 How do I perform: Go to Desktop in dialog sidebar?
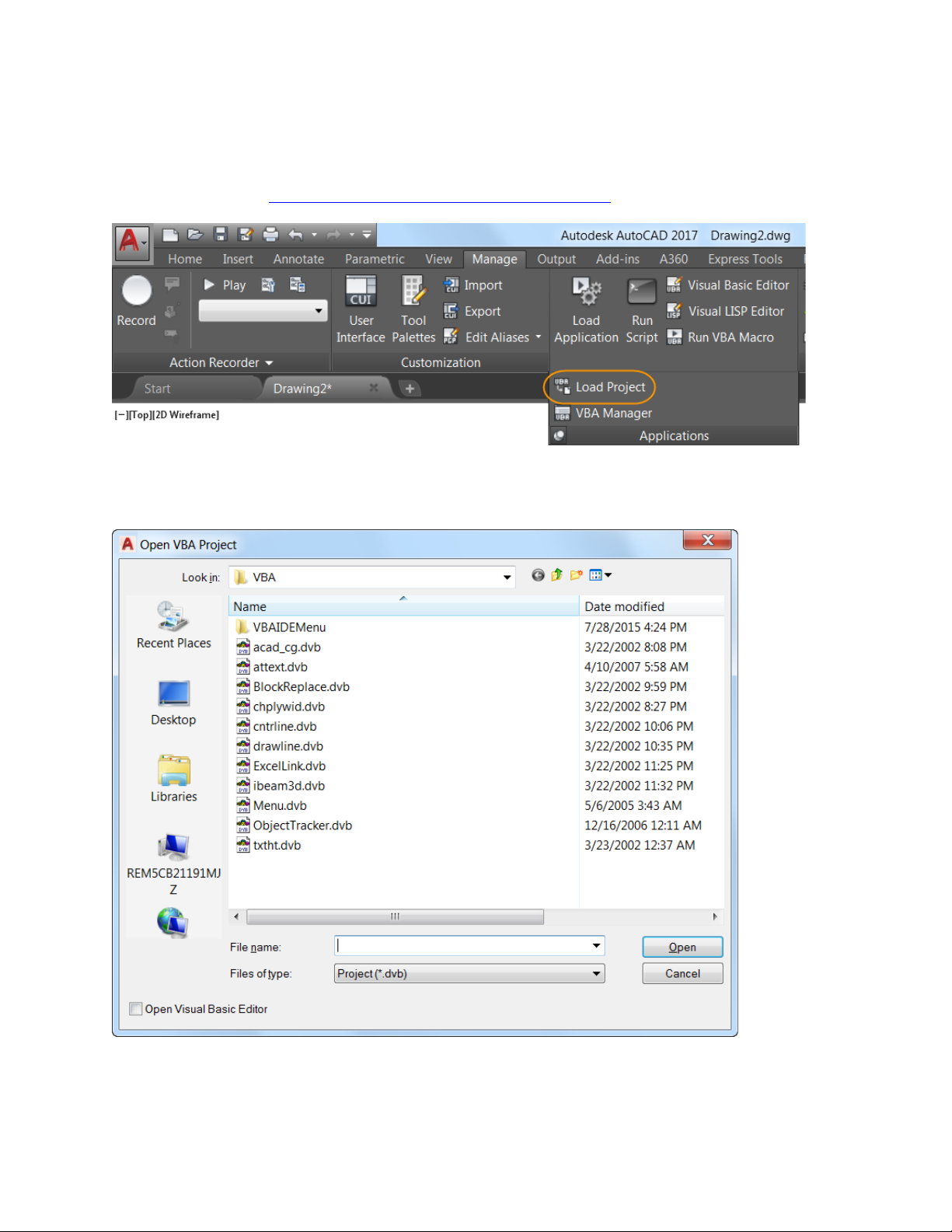[173, 703]
